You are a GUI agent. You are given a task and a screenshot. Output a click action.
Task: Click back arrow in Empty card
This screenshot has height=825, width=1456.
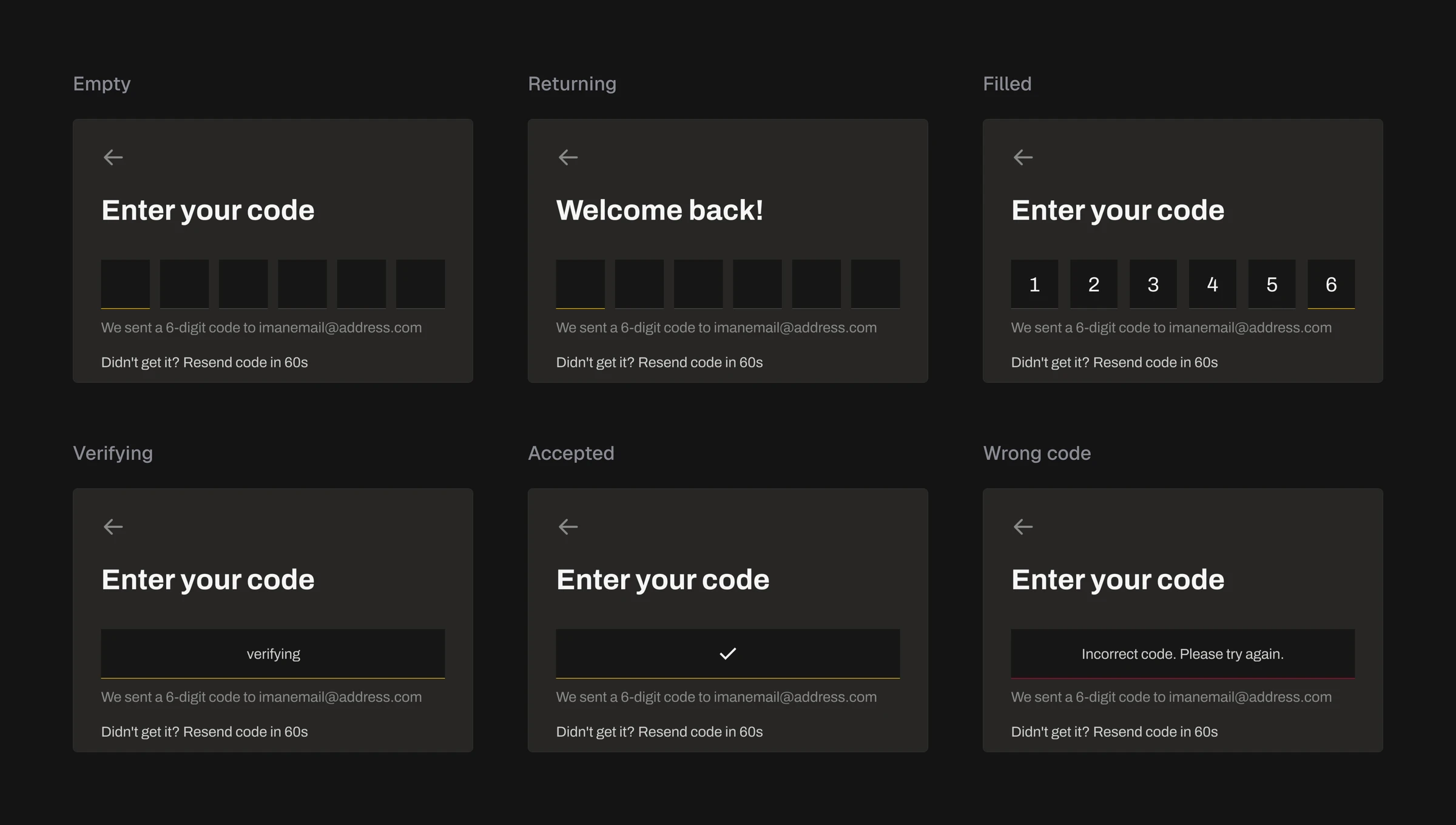pos(113,158)
